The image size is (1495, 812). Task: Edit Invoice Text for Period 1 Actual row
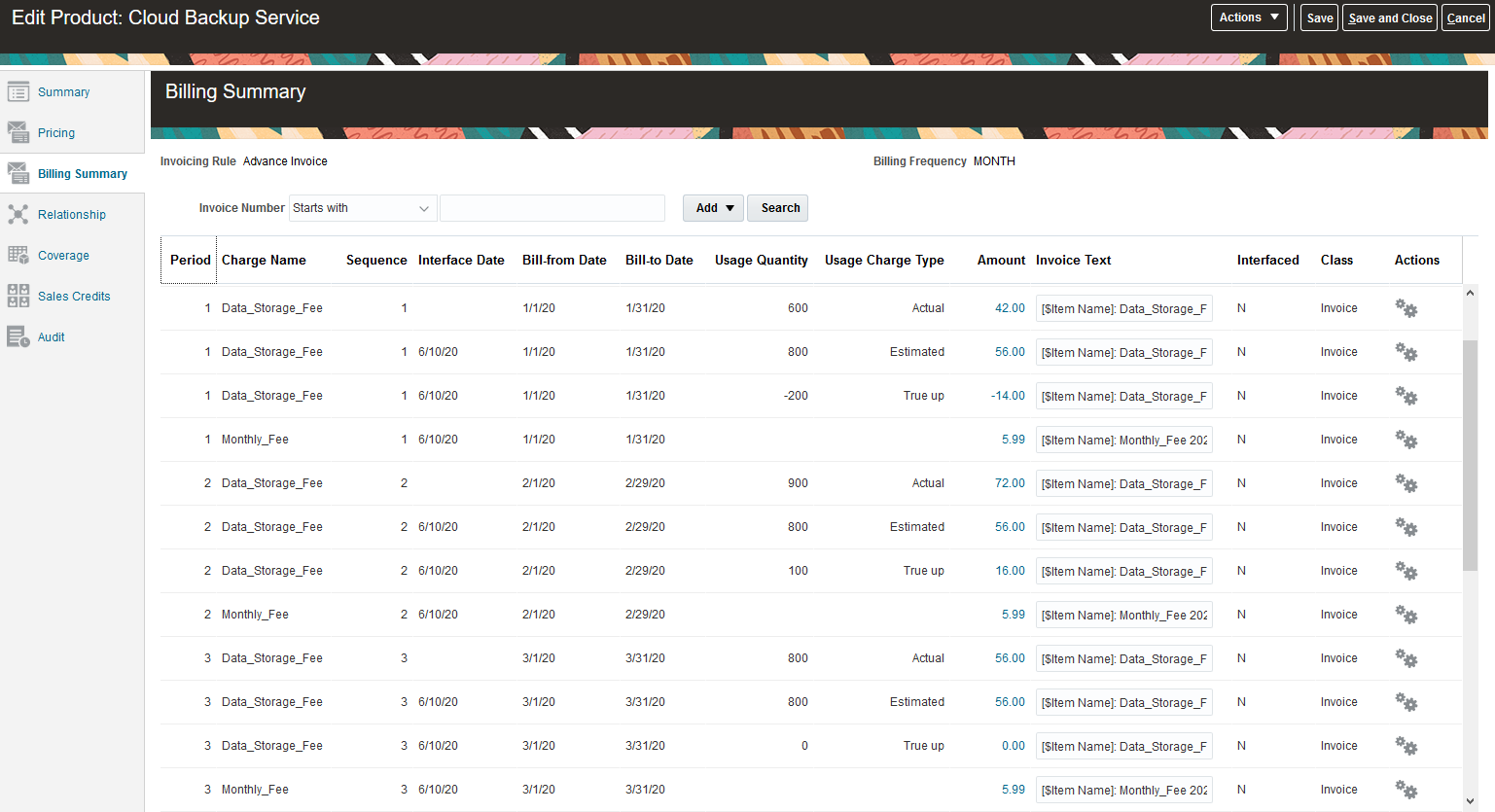[1124, 308]
